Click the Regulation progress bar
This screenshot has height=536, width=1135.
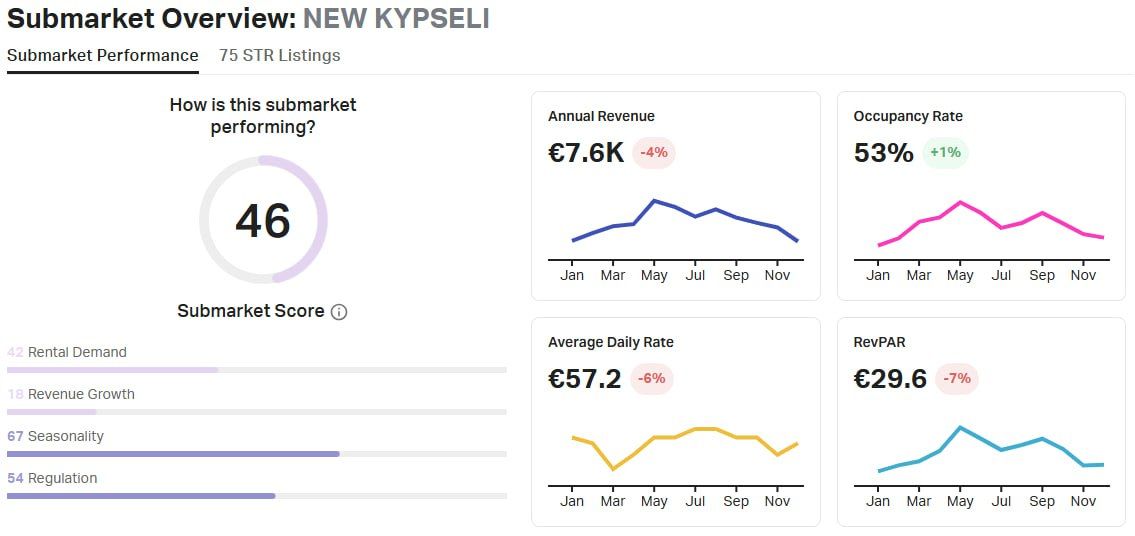click(256, 496)
